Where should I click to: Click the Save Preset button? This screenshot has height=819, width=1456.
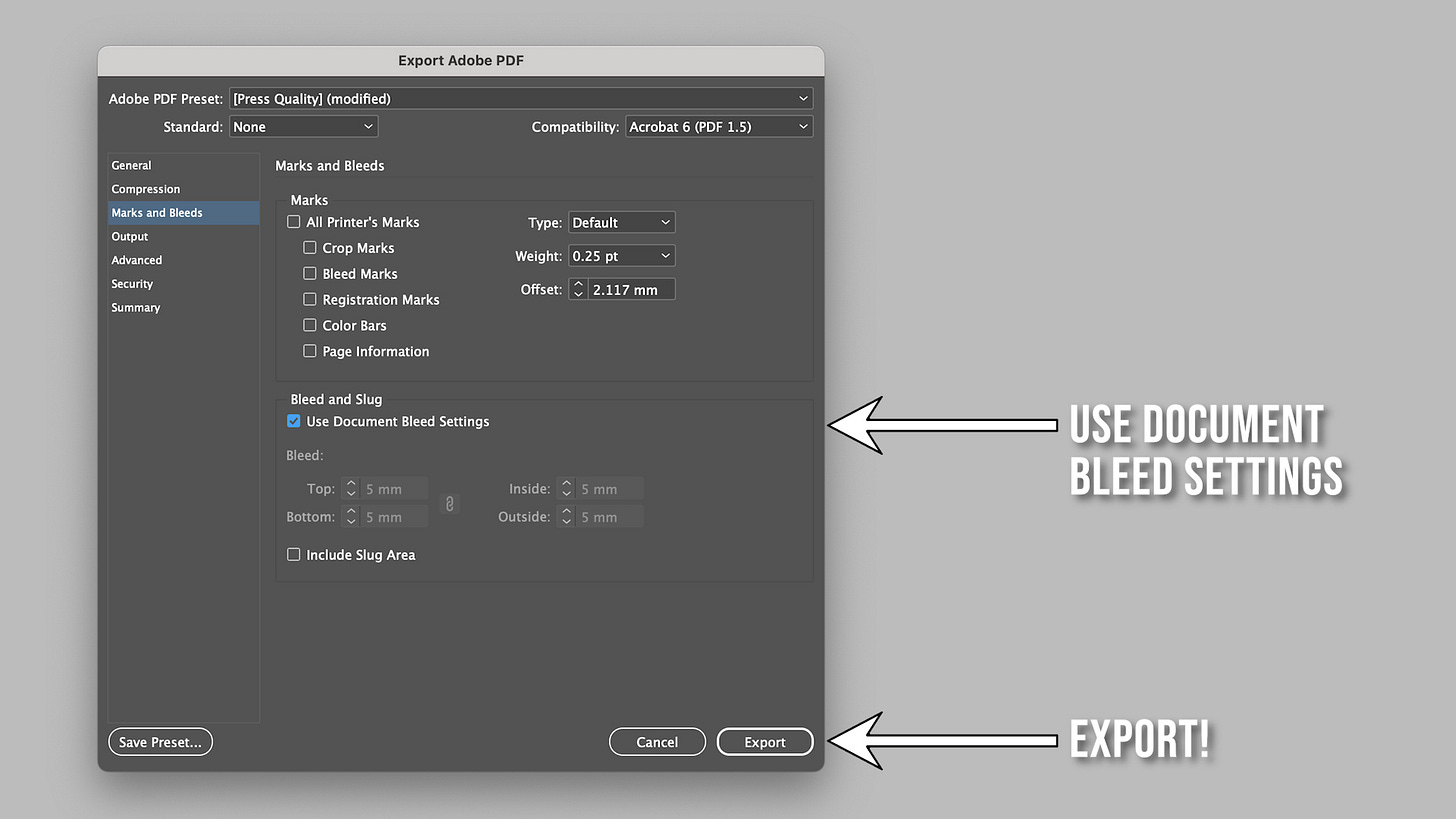[x=160, y=742]
